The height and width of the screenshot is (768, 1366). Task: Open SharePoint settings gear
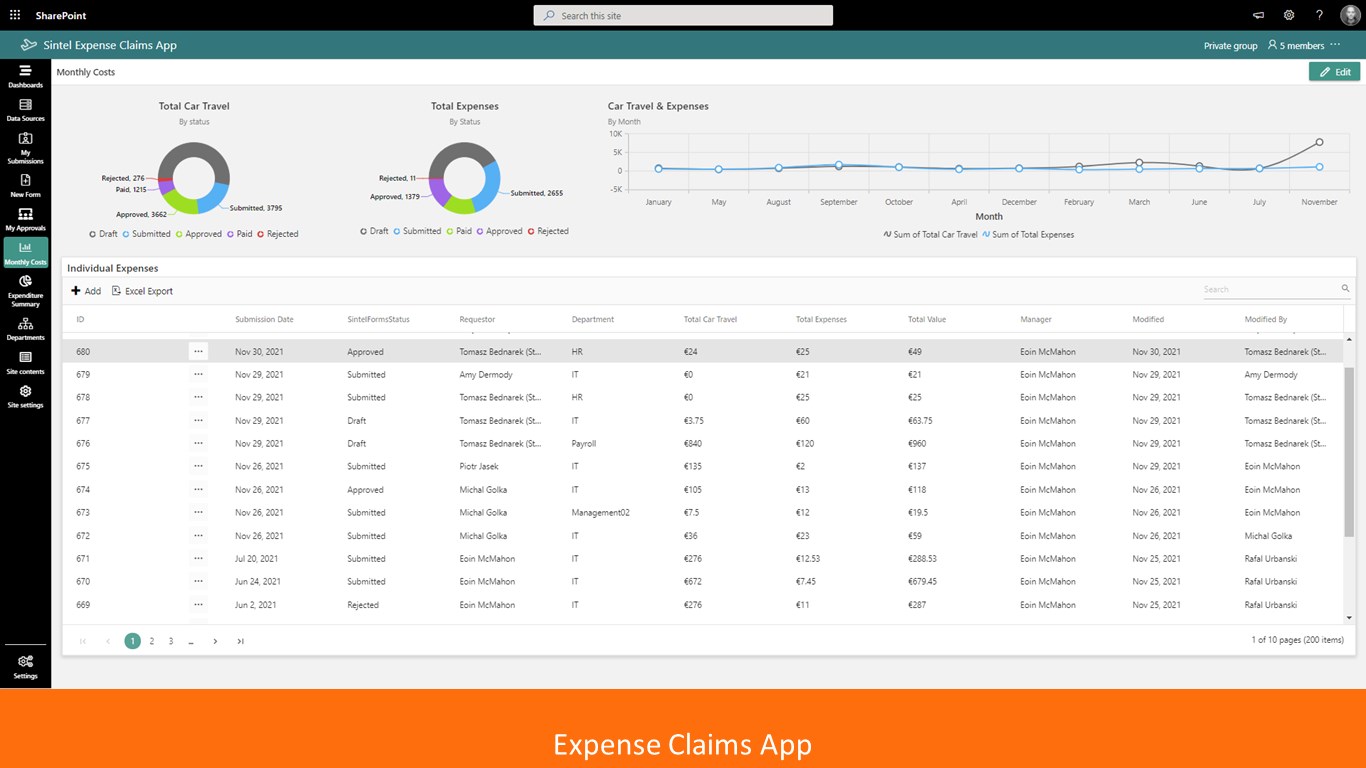tap(1289, 15)
